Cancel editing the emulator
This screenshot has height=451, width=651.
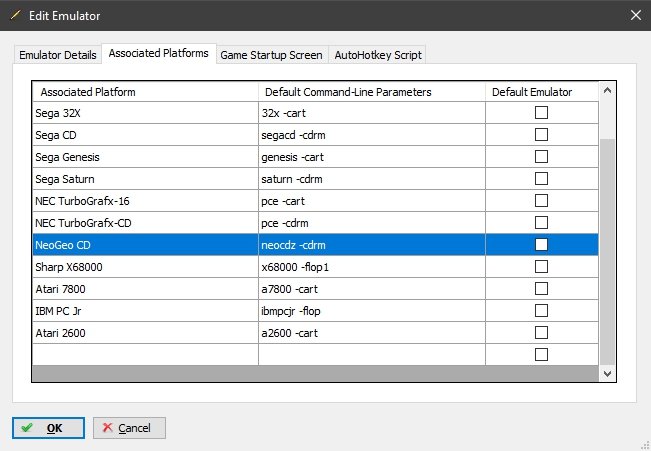pos(129,428)
